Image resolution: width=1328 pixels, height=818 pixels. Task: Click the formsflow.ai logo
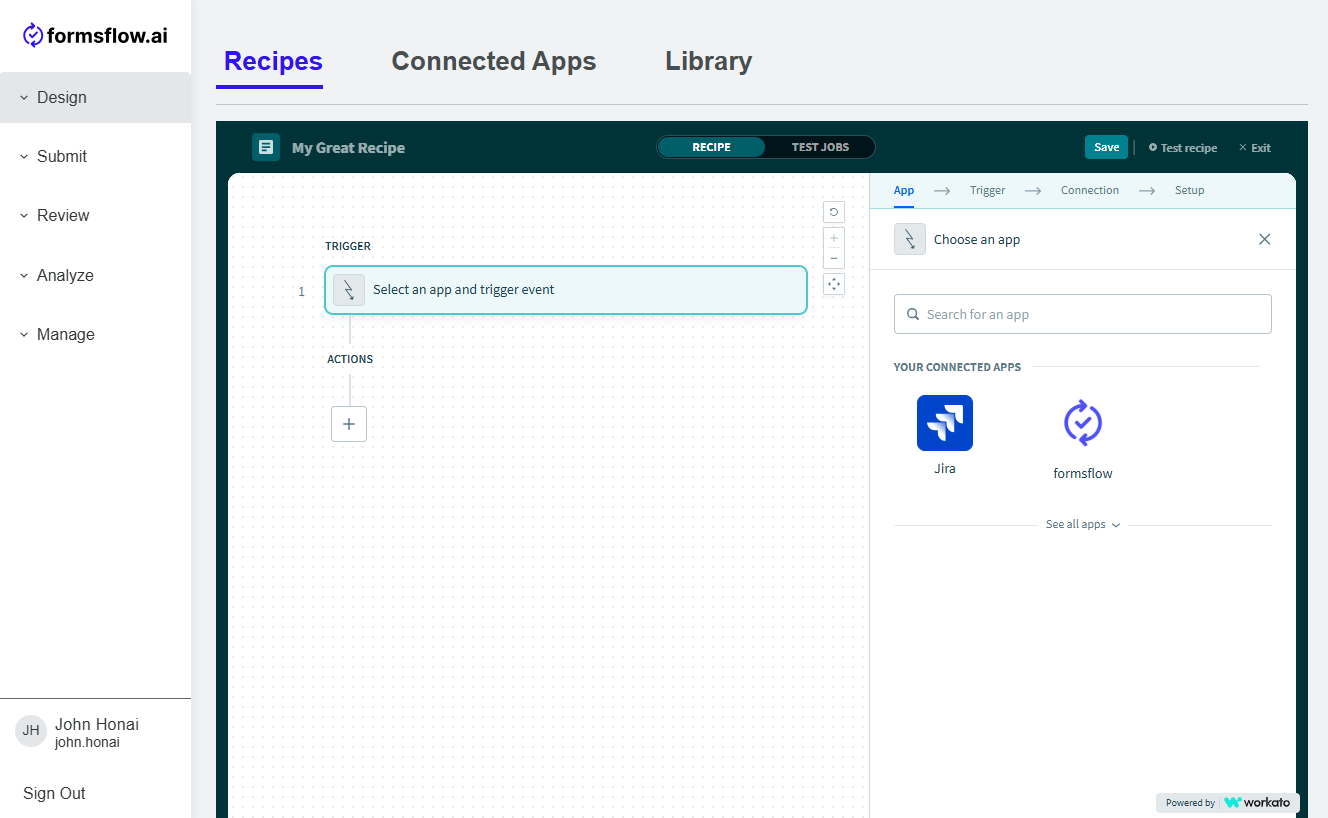[x=95, y=36]
